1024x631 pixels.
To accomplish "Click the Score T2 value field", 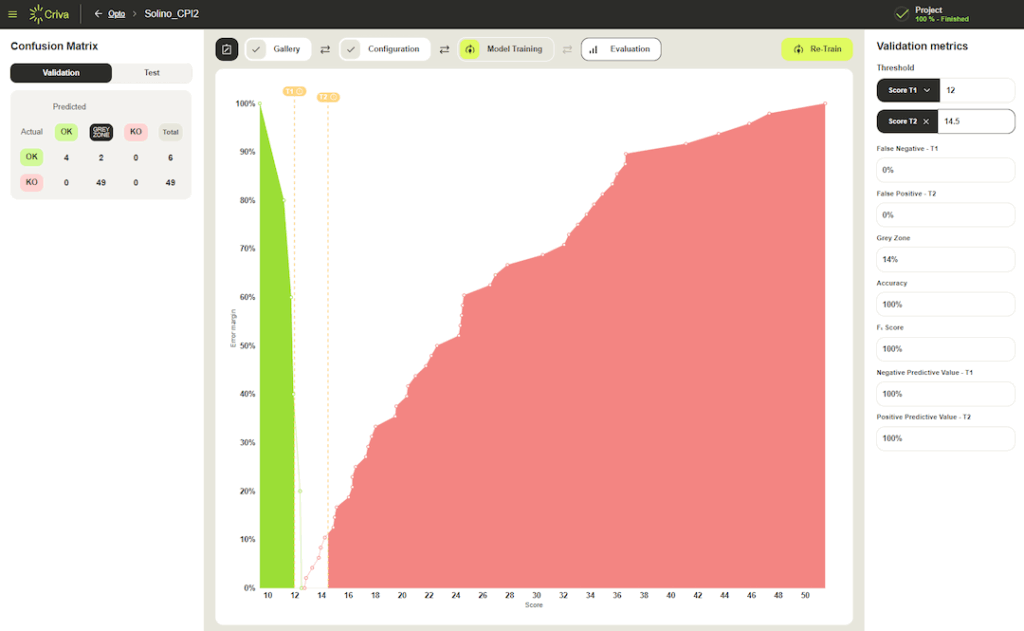I will pyautogui.click(x=976, y=121).
